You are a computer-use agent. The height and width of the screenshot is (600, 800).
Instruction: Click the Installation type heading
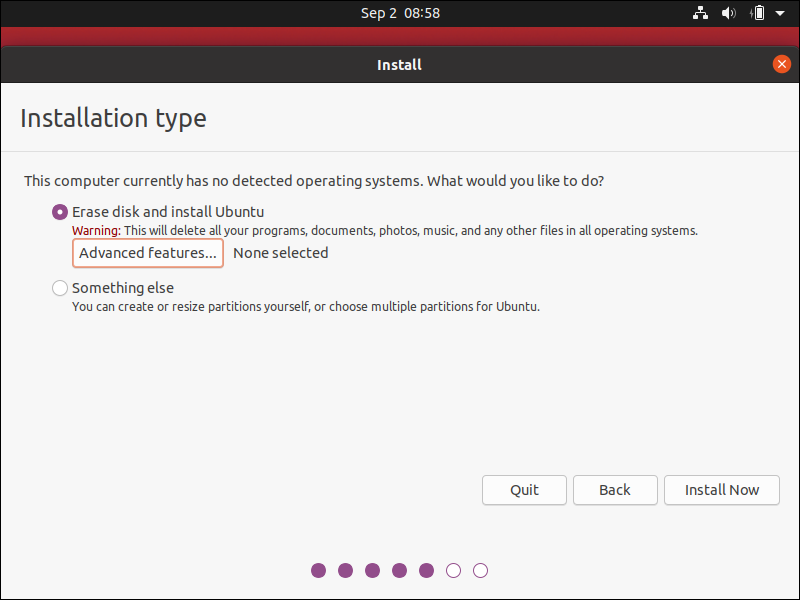pyautogui.click(x=113, y=118)
